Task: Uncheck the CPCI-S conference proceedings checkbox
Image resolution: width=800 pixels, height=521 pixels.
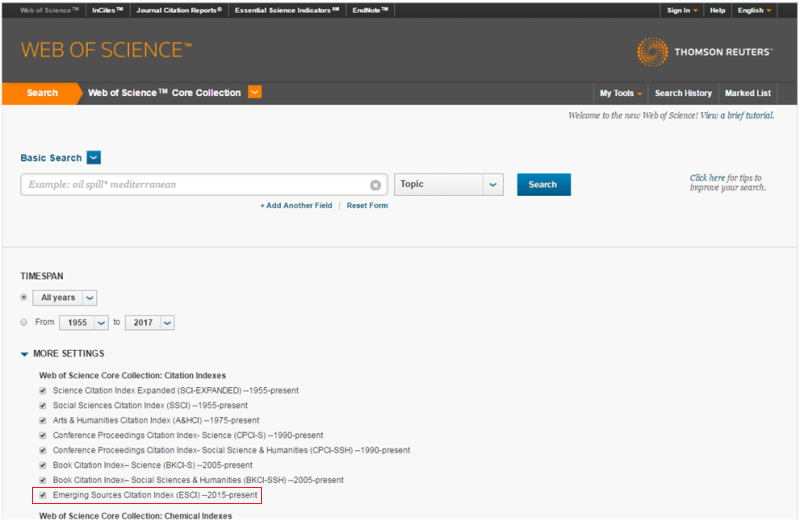Action: pos(43,436)
